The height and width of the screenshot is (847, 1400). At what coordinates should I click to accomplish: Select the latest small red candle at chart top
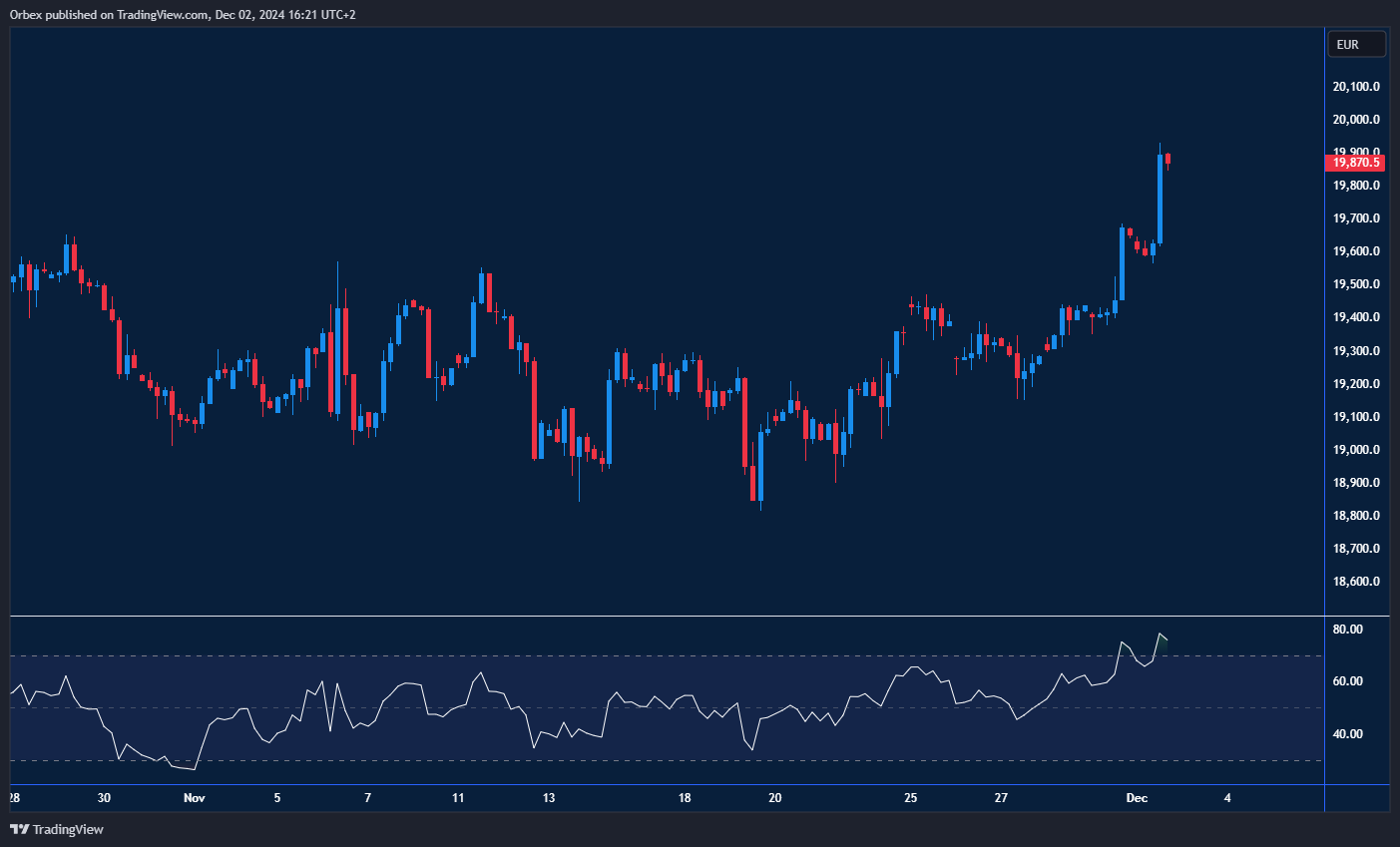click(x=1168, y=159)
